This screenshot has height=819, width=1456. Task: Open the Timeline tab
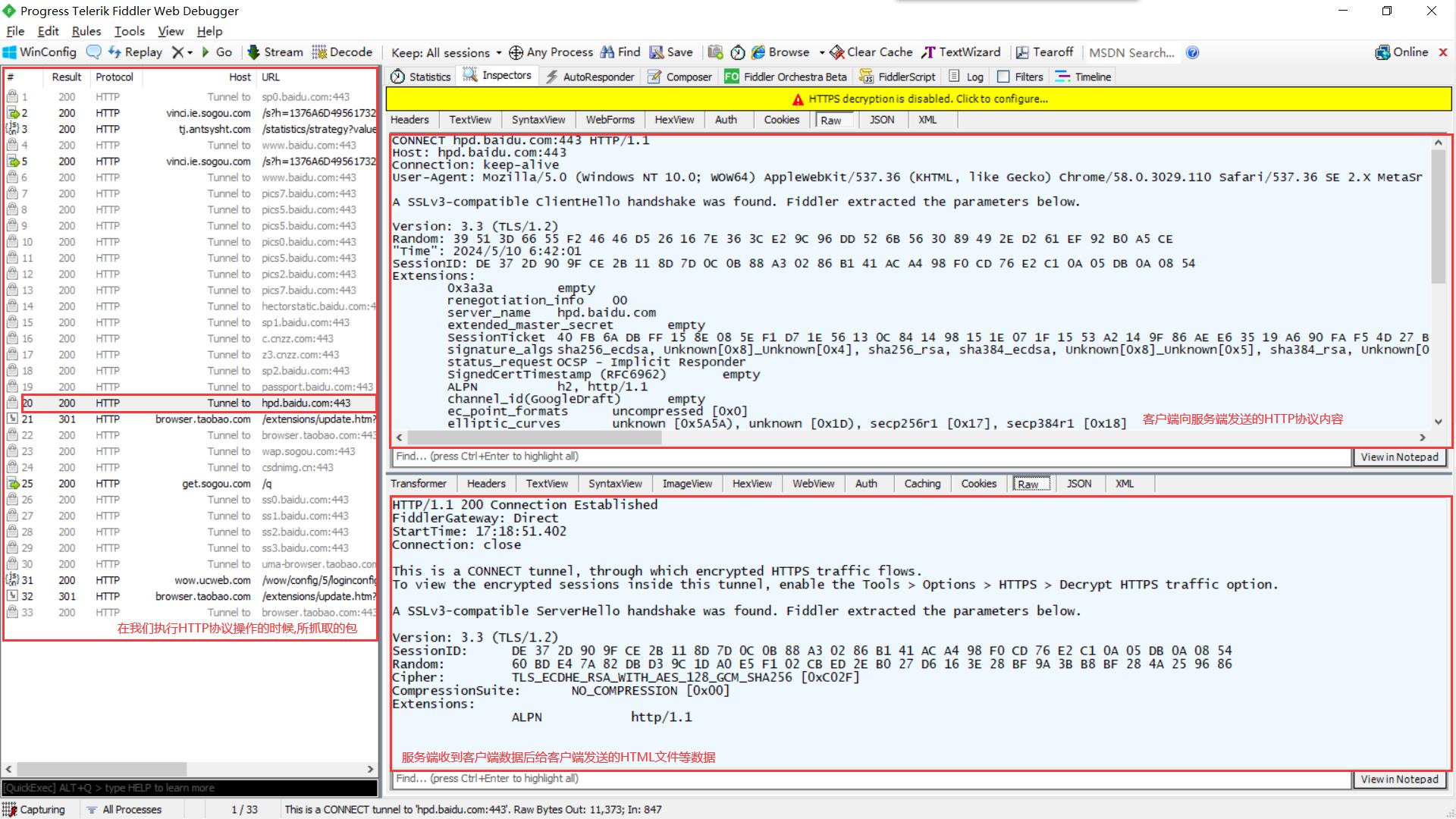(x=1084, y=77)
